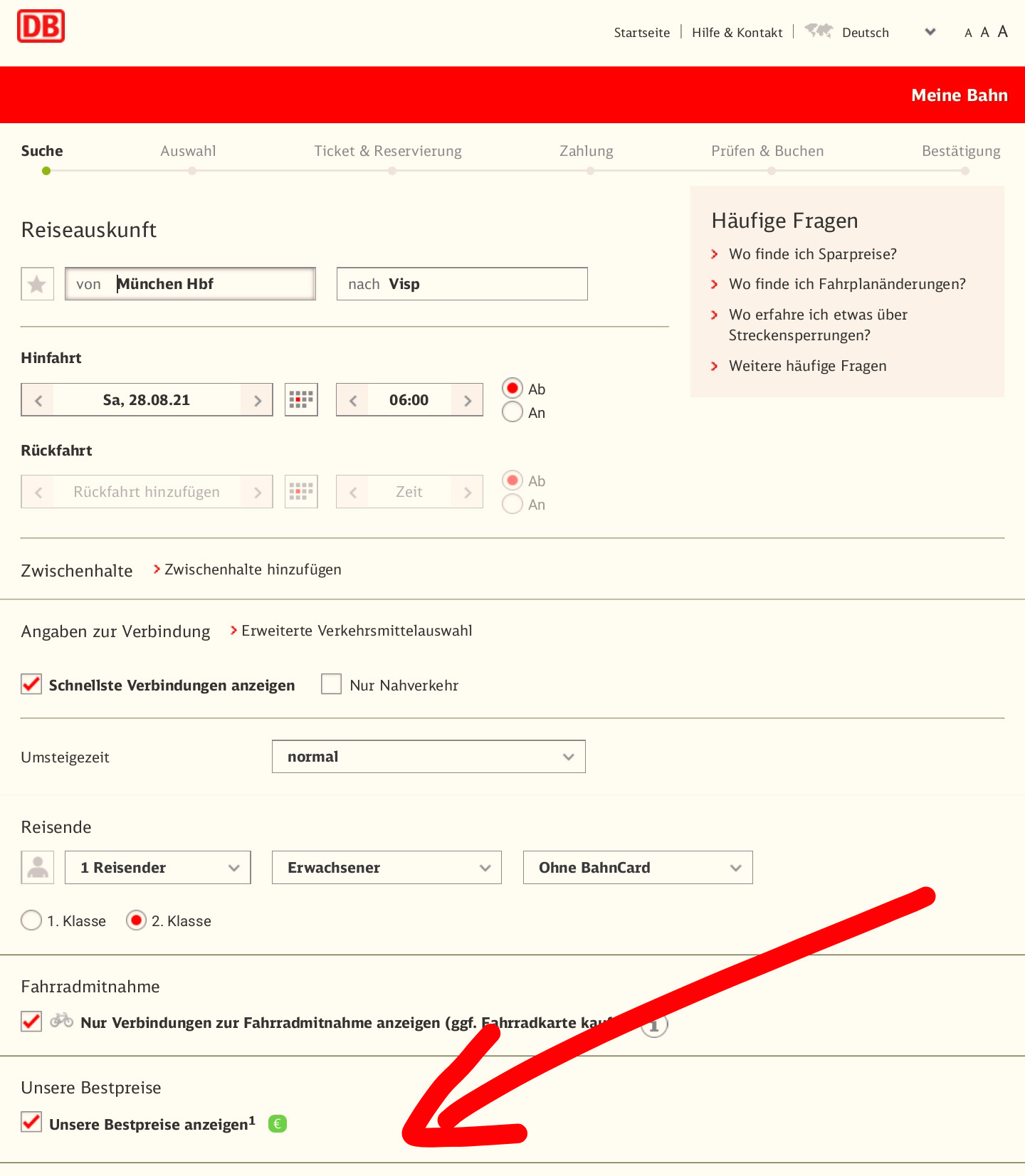The width and height of the screenshot is (1025, 1176).
Task: Click the green euro Bestpreise icon
Action: click(x=278, y=1124)
